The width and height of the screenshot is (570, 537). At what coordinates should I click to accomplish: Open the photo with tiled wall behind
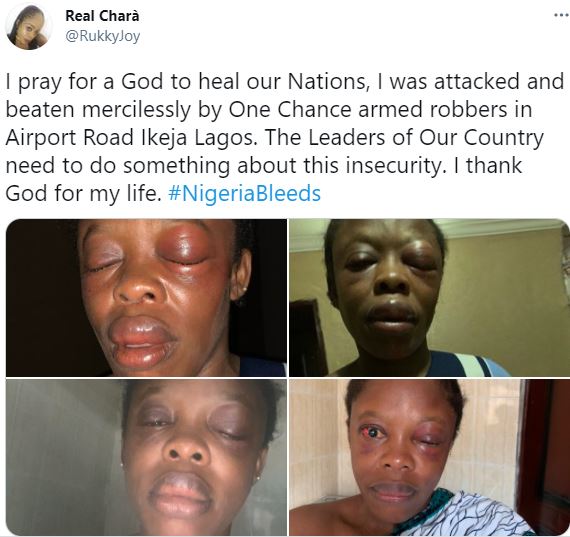tap(429, 457)
